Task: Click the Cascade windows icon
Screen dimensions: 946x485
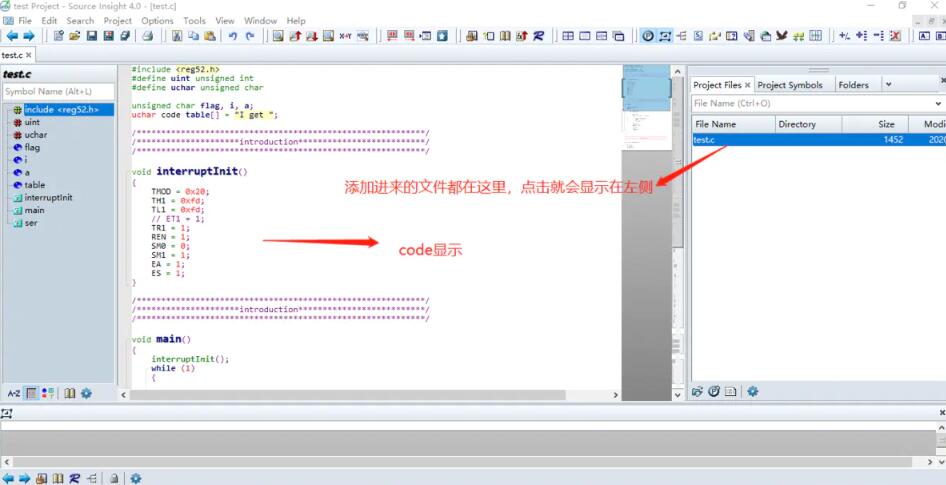Action: (x=618, y=36)
